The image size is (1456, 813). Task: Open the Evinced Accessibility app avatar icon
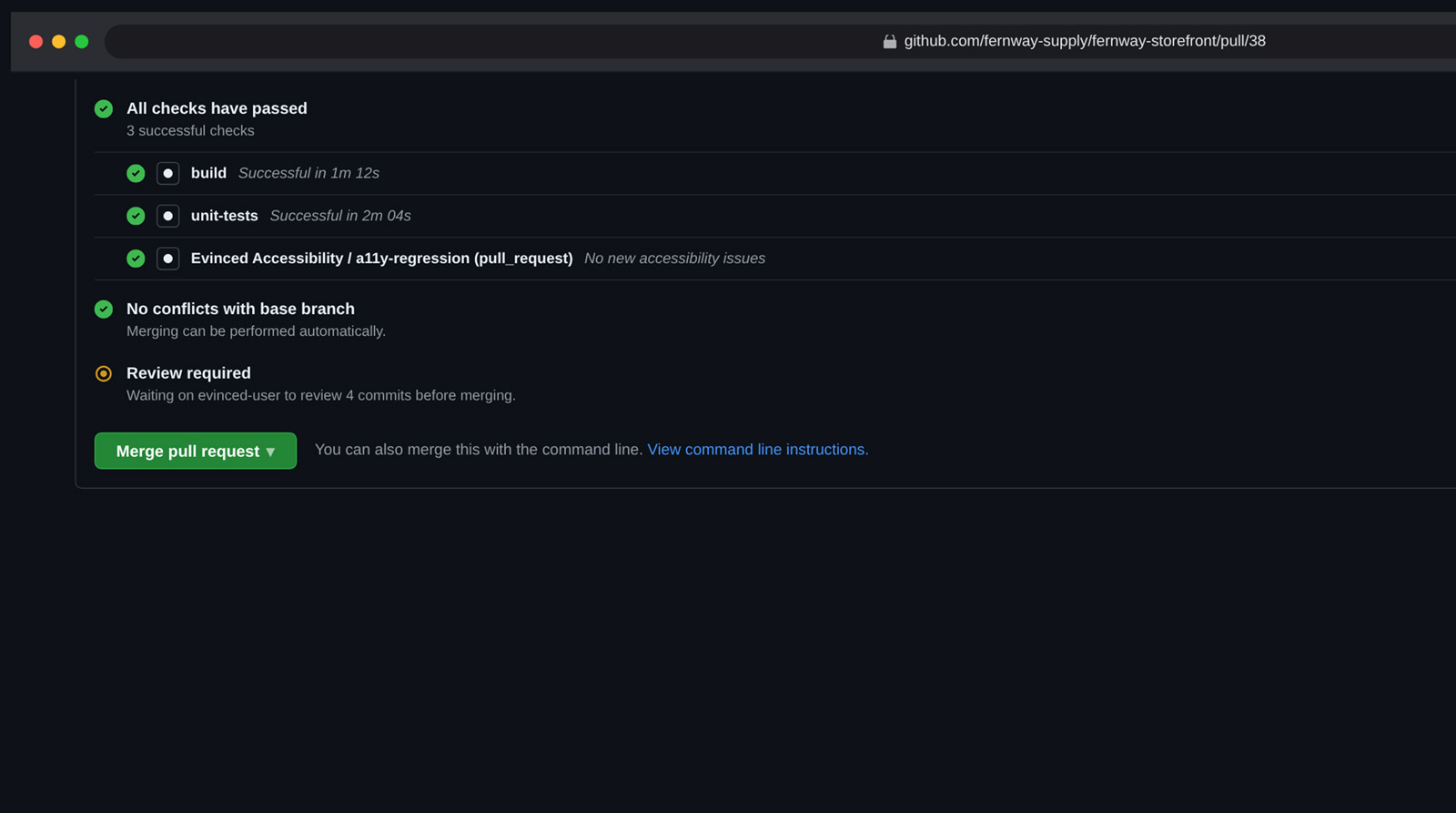(168, 259)
